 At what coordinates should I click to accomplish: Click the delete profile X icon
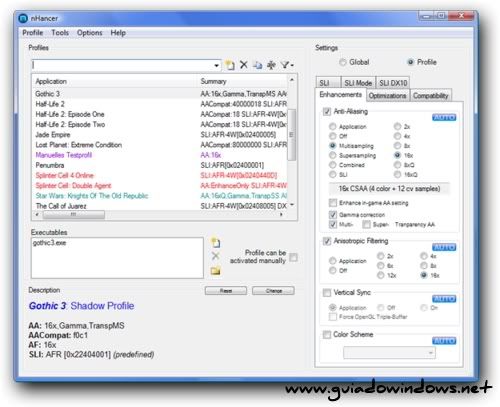[244, 65]
